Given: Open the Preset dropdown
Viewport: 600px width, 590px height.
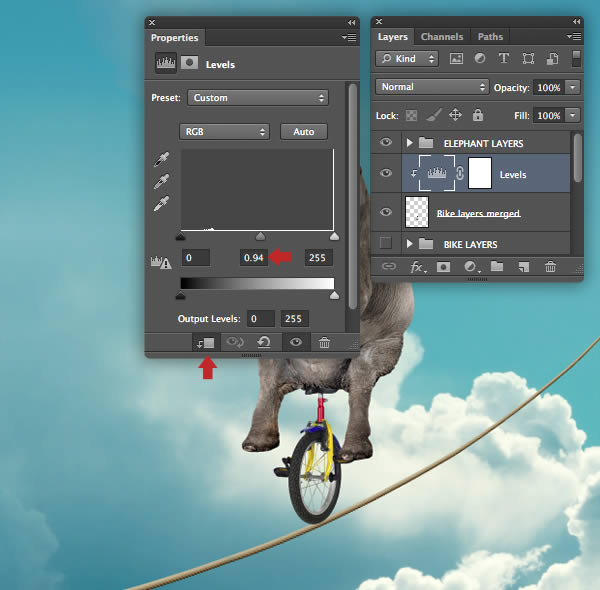Looking at the screenshot, I should pos(258,98).
